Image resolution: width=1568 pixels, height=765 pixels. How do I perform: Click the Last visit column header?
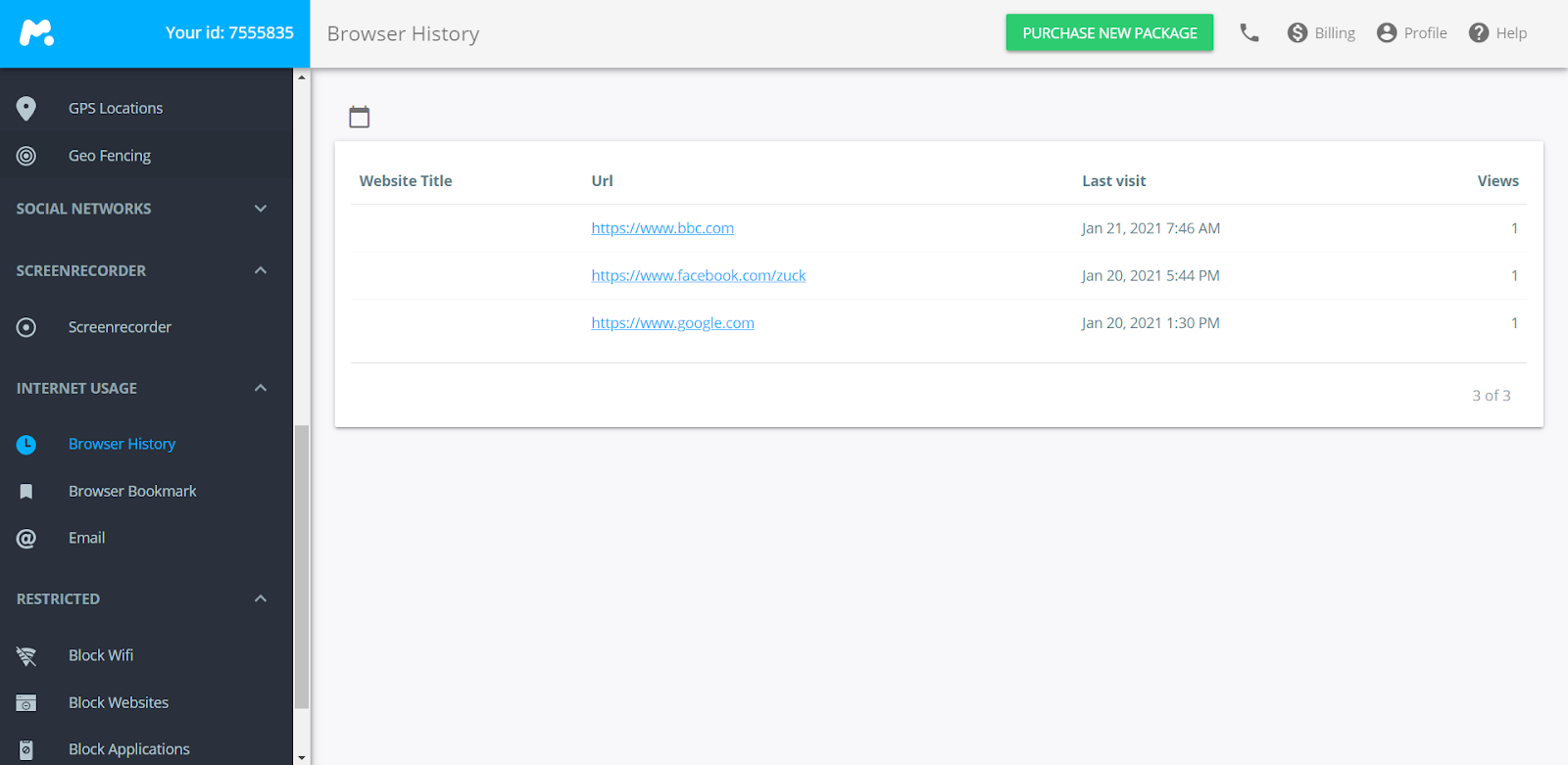(x=1114, y=181)
